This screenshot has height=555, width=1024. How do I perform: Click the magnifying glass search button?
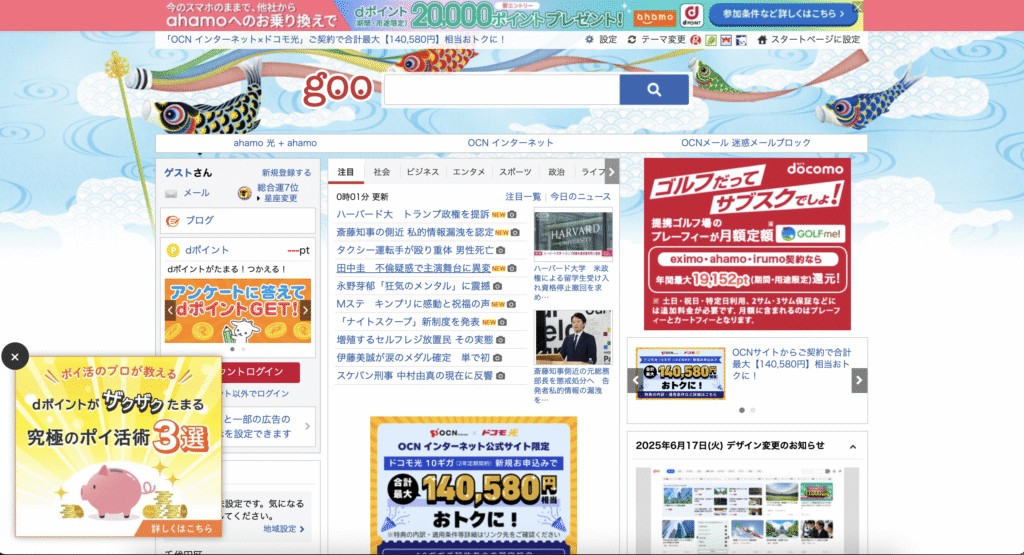point(654,90)
